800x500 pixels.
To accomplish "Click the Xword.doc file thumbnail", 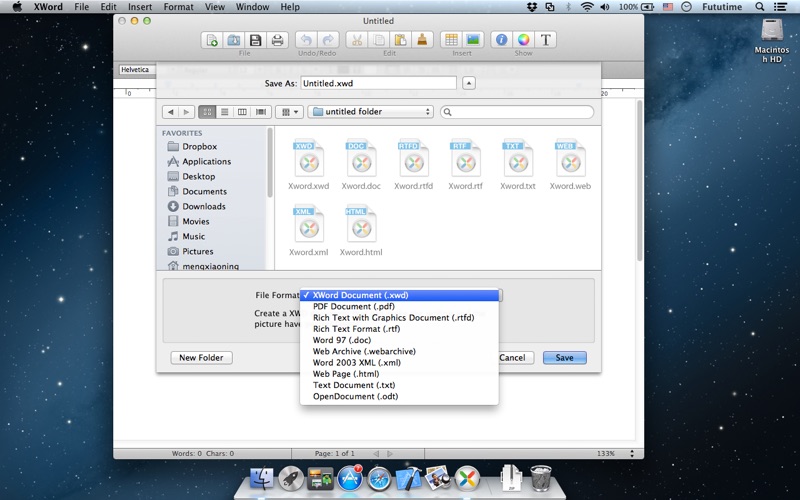I will click(x=361, y=158).
